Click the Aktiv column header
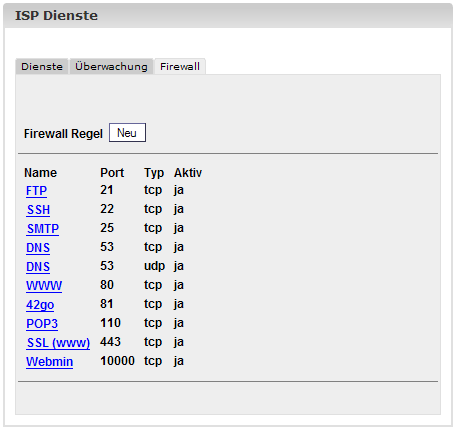Screen dimensions: 455x430 (x=188, y=173)
